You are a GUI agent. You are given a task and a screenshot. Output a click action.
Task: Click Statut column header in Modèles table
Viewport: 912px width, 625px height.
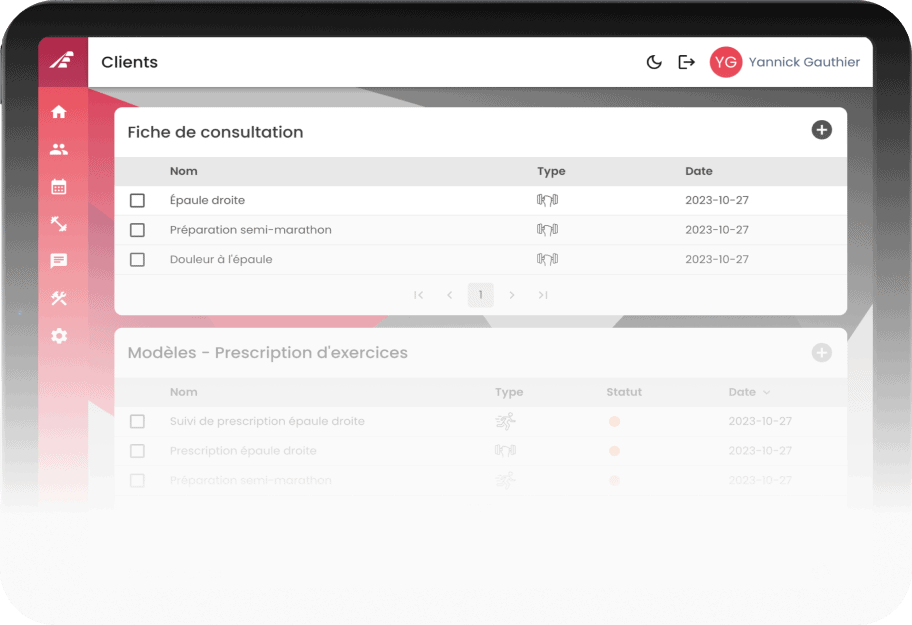tap(624, 392)
